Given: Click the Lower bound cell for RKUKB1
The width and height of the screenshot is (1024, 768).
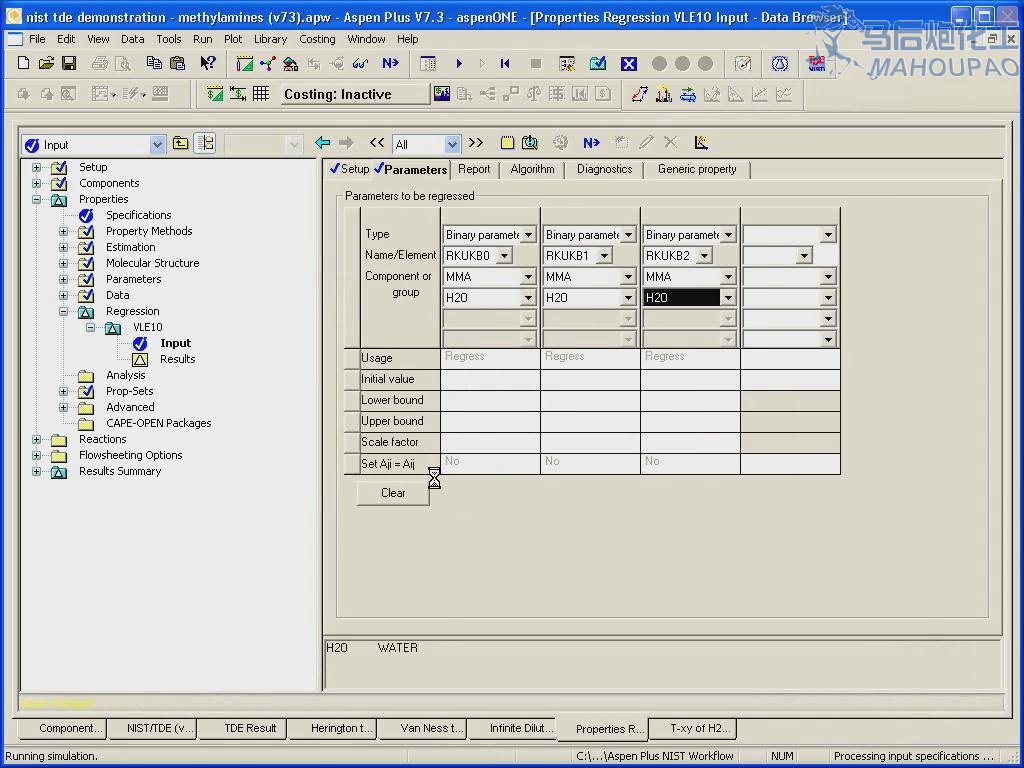Looking at the screenshot, I should (x=590, y=400).
